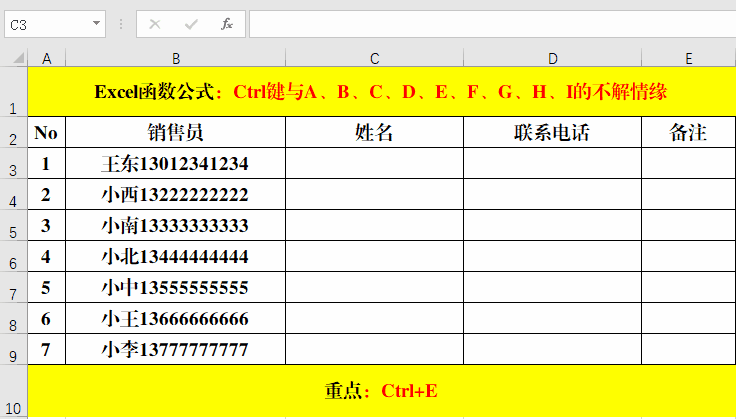Viewport: 736px width, 419px height.
Task: Click empty 姓名 cell in 小李 row
Action: (374, 349)
